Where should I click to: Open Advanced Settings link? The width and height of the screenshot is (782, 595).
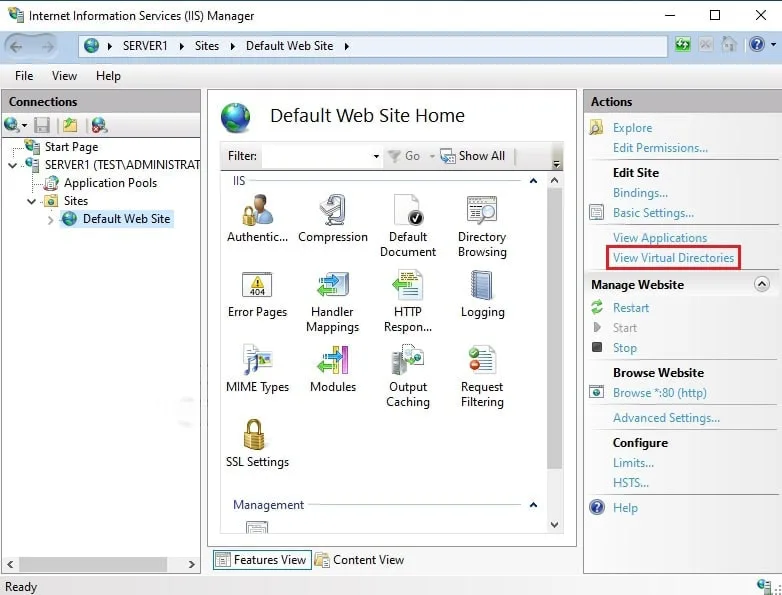click(666, 417)
